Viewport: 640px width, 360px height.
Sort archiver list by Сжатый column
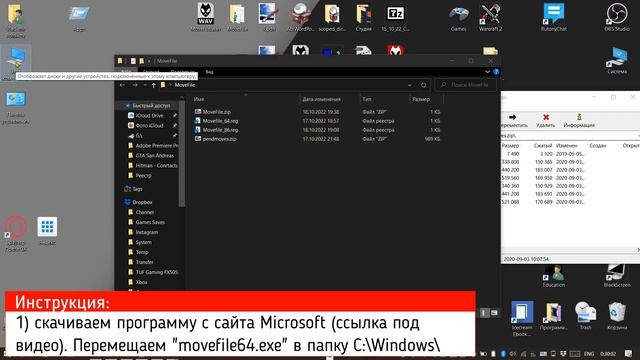543,145
